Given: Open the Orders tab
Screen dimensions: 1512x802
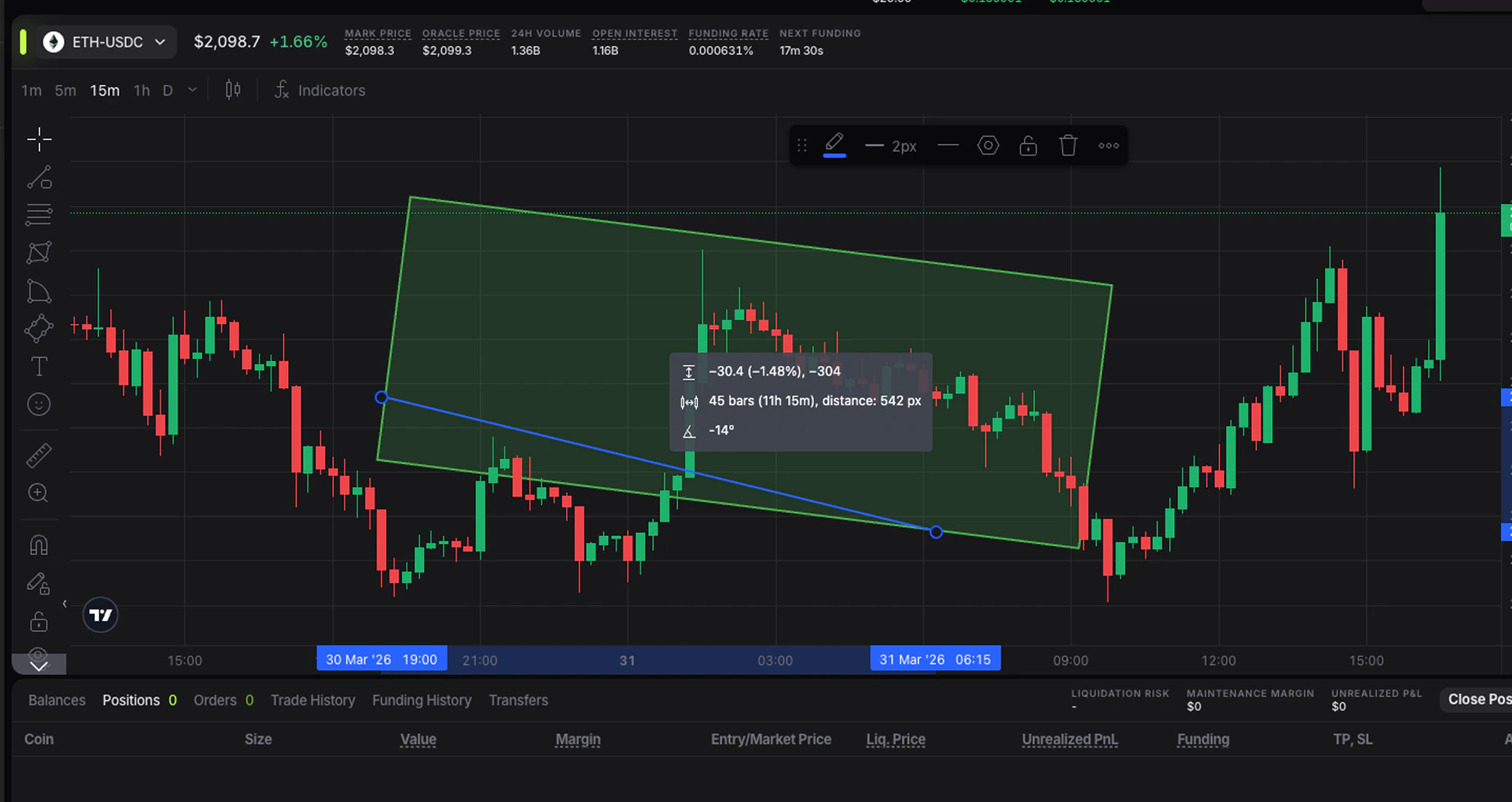Looking at the screenshot, I should pos(223,701).
